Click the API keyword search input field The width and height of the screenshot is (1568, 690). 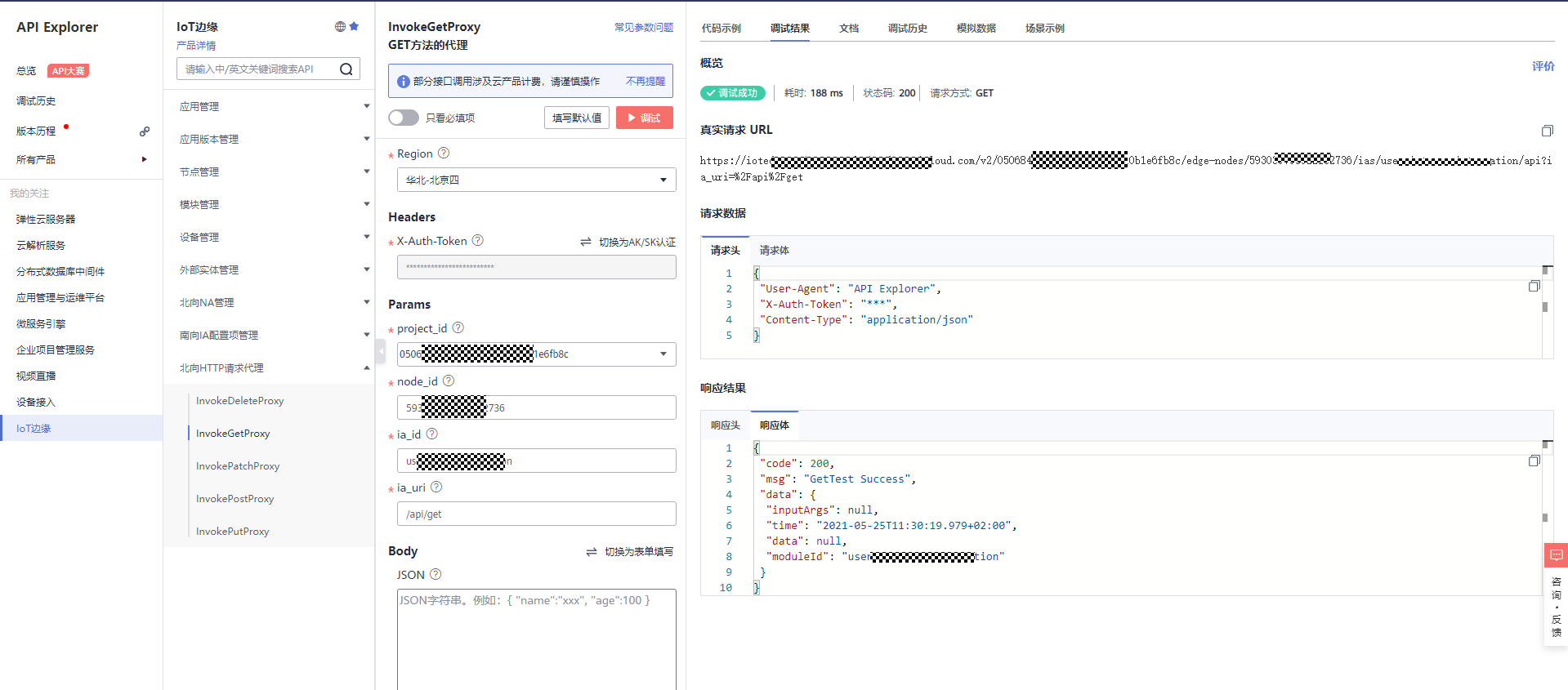click(x=257, y=69)
